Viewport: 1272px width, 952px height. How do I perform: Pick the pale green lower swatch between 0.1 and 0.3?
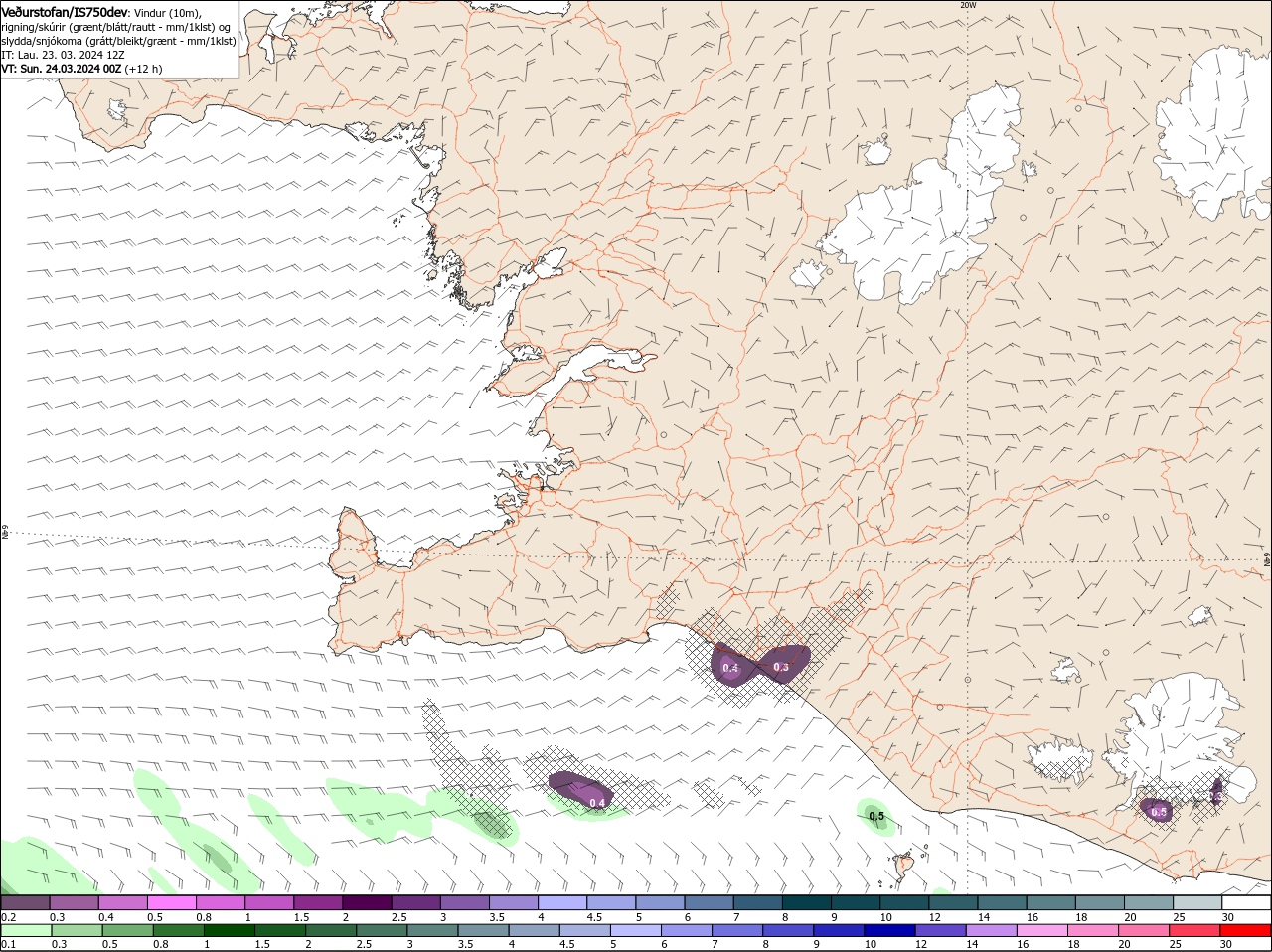26,931
